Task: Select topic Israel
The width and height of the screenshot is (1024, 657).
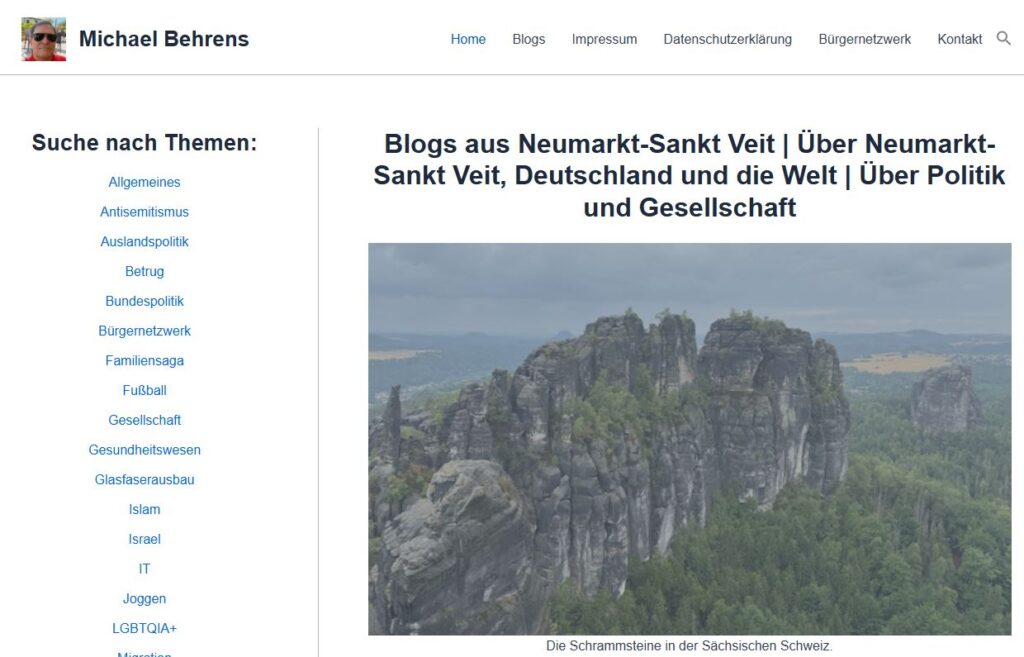Action: click(x=144, y=539)
